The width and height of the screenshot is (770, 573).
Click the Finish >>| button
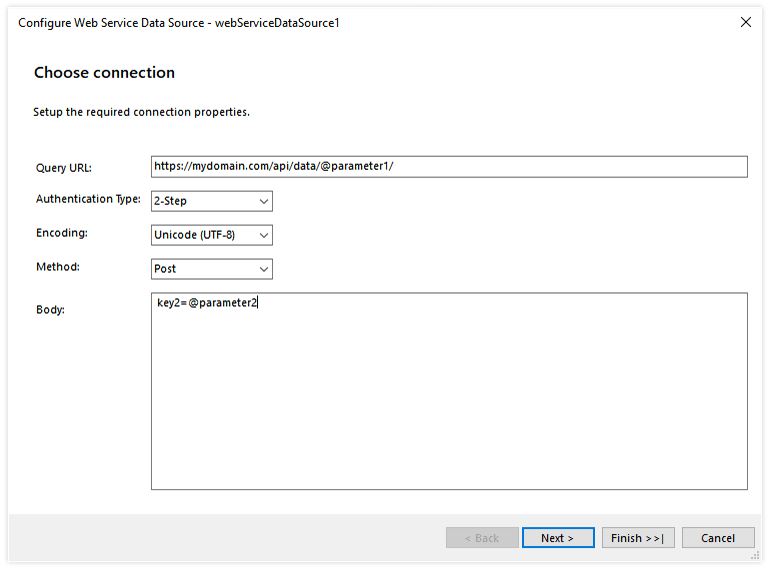point(638,538)
